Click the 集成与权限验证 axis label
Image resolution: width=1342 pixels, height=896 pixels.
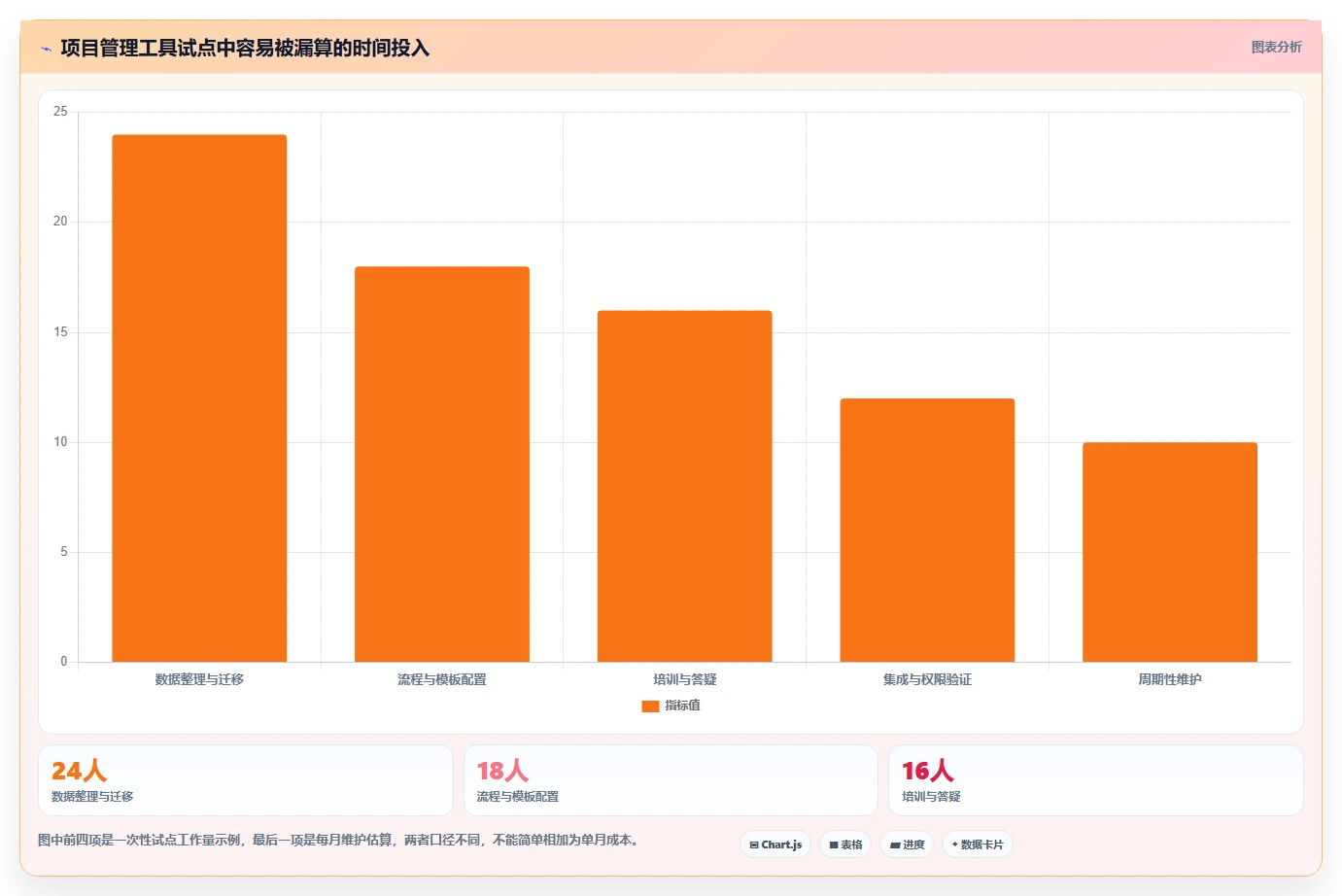(927, 679)
